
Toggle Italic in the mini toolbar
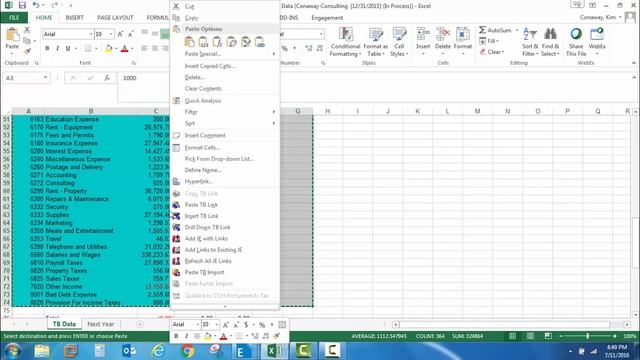[187, 336]
